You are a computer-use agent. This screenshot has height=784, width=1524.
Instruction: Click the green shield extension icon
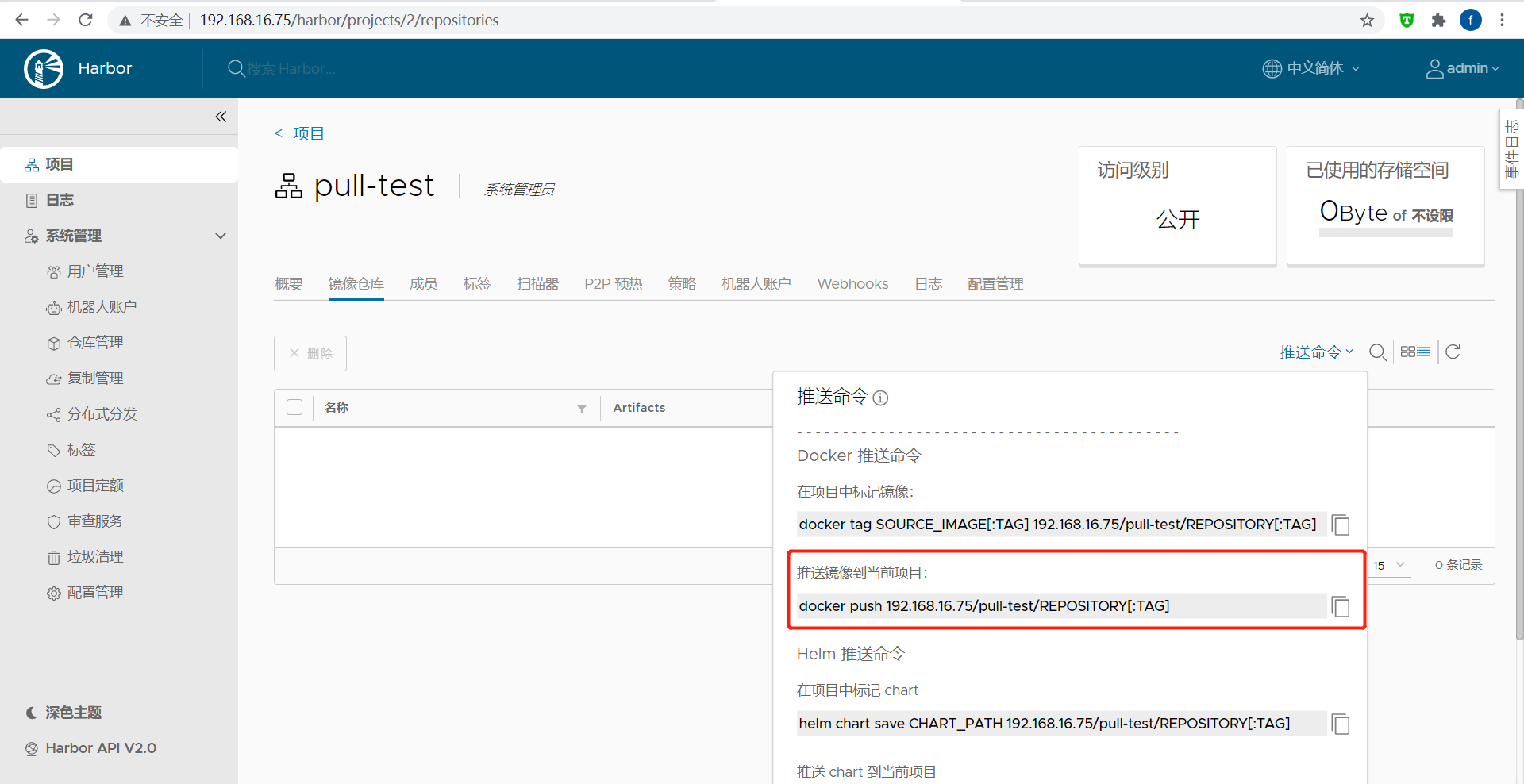tap(1407, 21)
